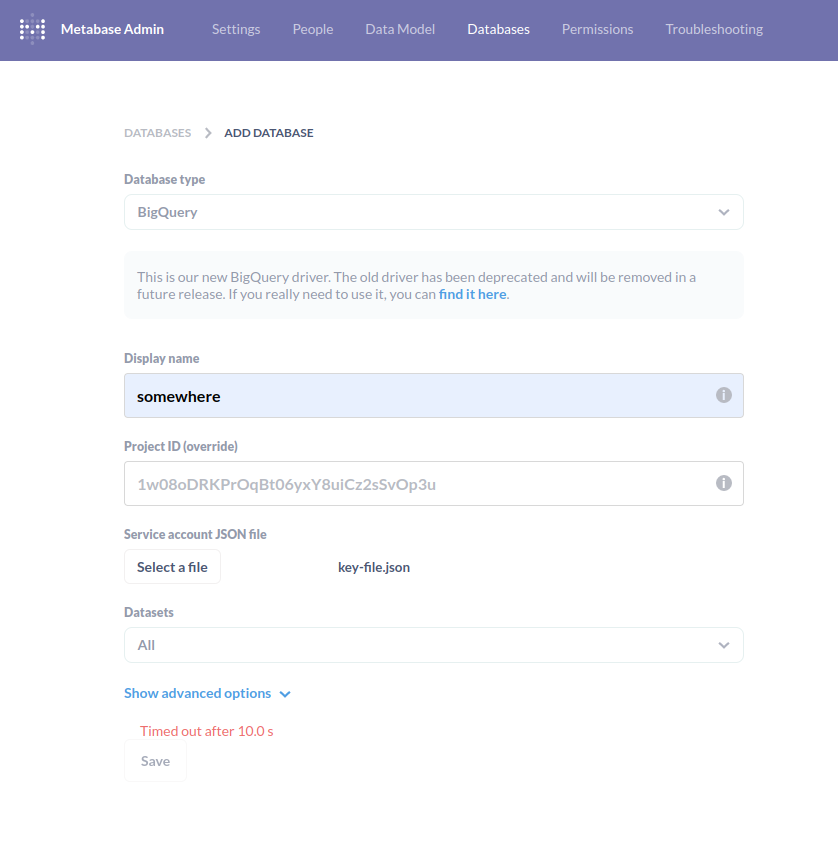The width and height of the screenshot is (838, 866).
Task: Click the dropdown arrow on the Datasets selector
Action: (723, 645)
